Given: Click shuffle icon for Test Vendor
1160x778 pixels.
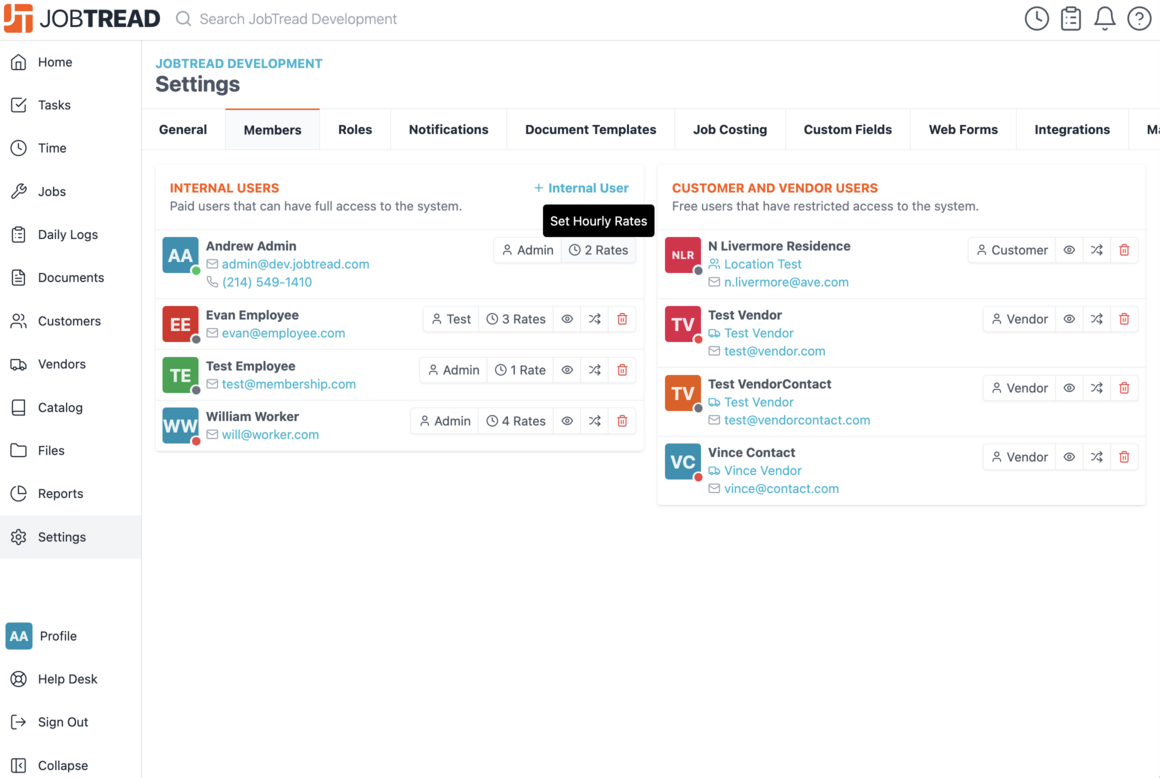Looking at the screenshot, I should click(x=1096, y=319).
